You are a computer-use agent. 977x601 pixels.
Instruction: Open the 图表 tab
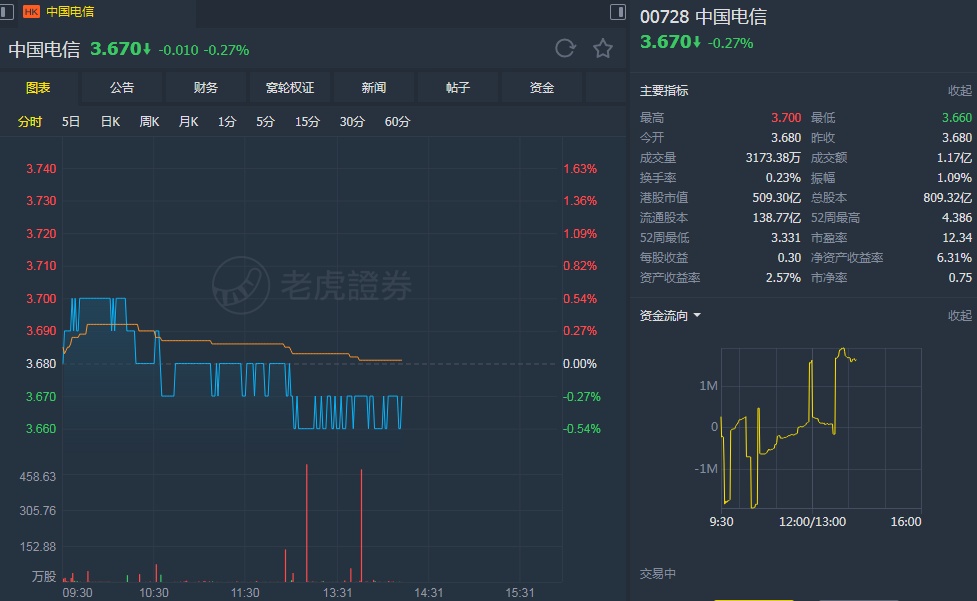coord(38,88)
